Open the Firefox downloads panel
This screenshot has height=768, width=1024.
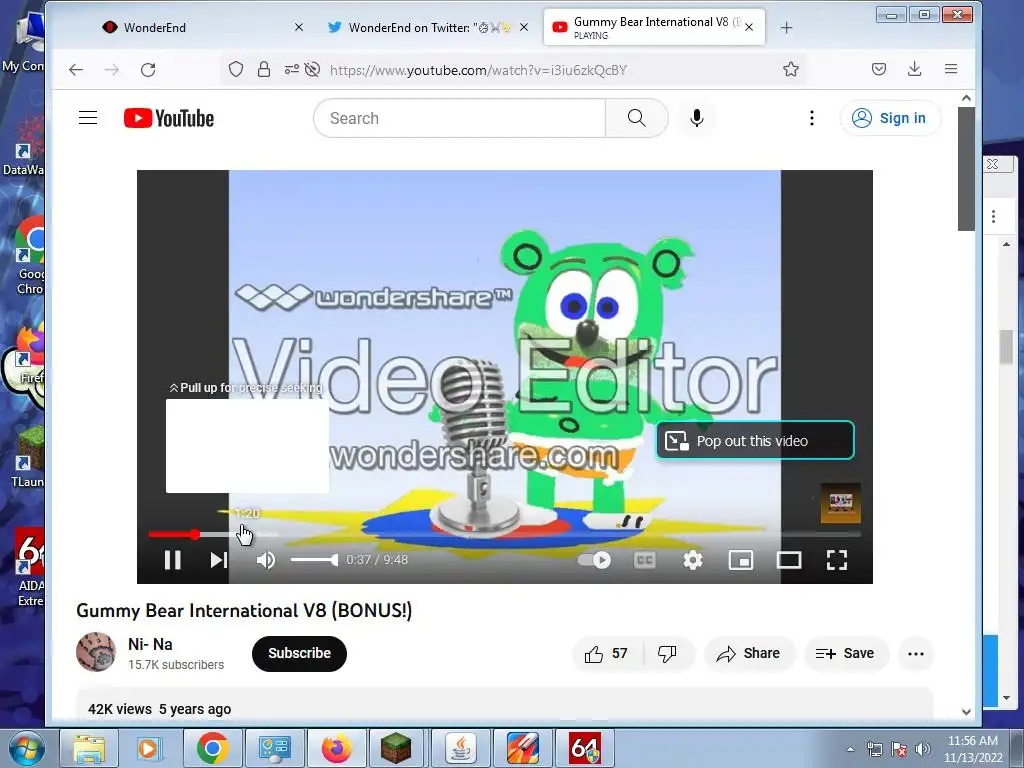[915, 69]
